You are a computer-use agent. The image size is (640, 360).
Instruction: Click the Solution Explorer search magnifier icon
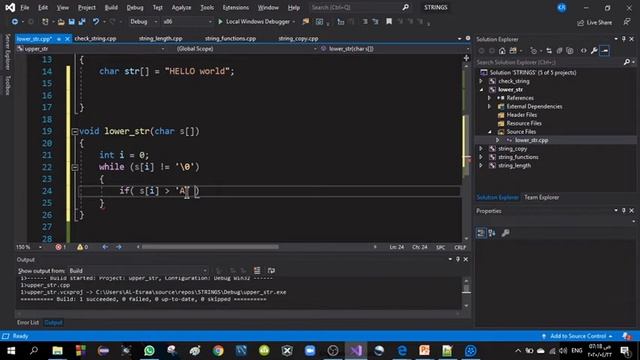pyautogui.click(x=627, y=62)
